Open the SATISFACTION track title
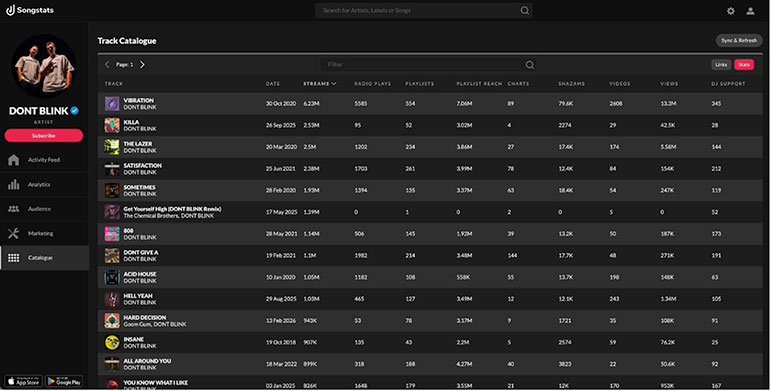This screenshot has width=770, height=391. [x=142, y=166]
